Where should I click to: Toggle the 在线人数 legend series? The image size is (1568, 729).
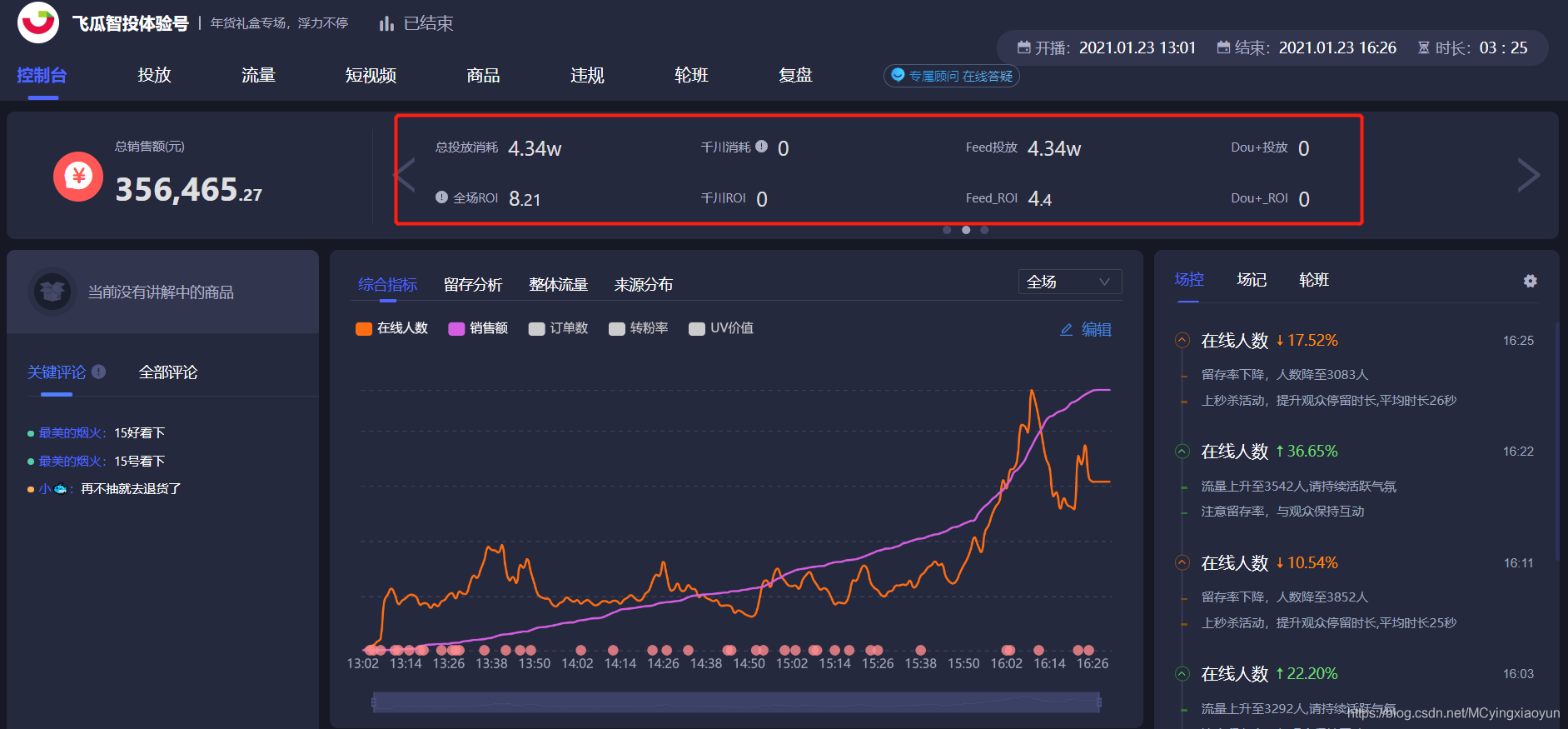[391, 328]
